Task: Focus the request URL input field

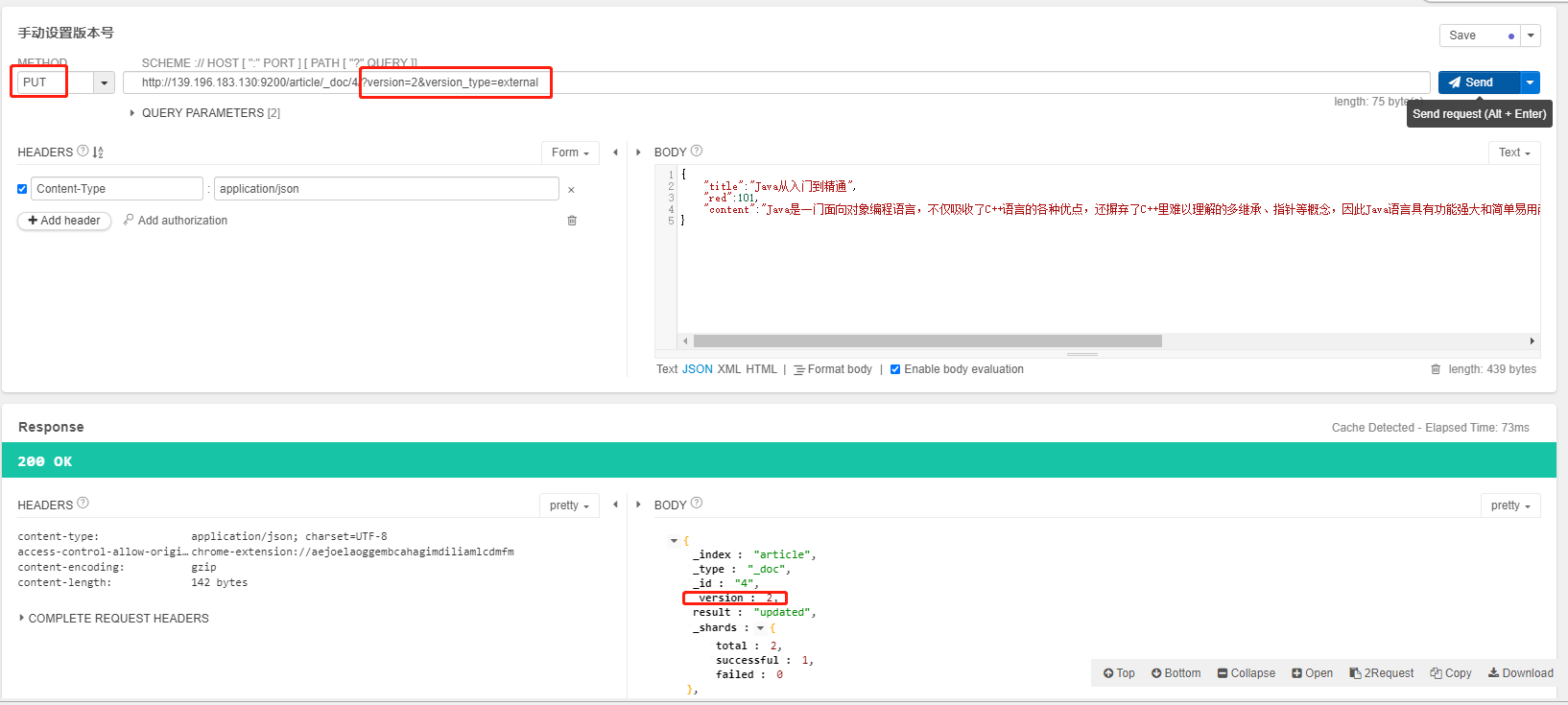Action: (776, 82)
